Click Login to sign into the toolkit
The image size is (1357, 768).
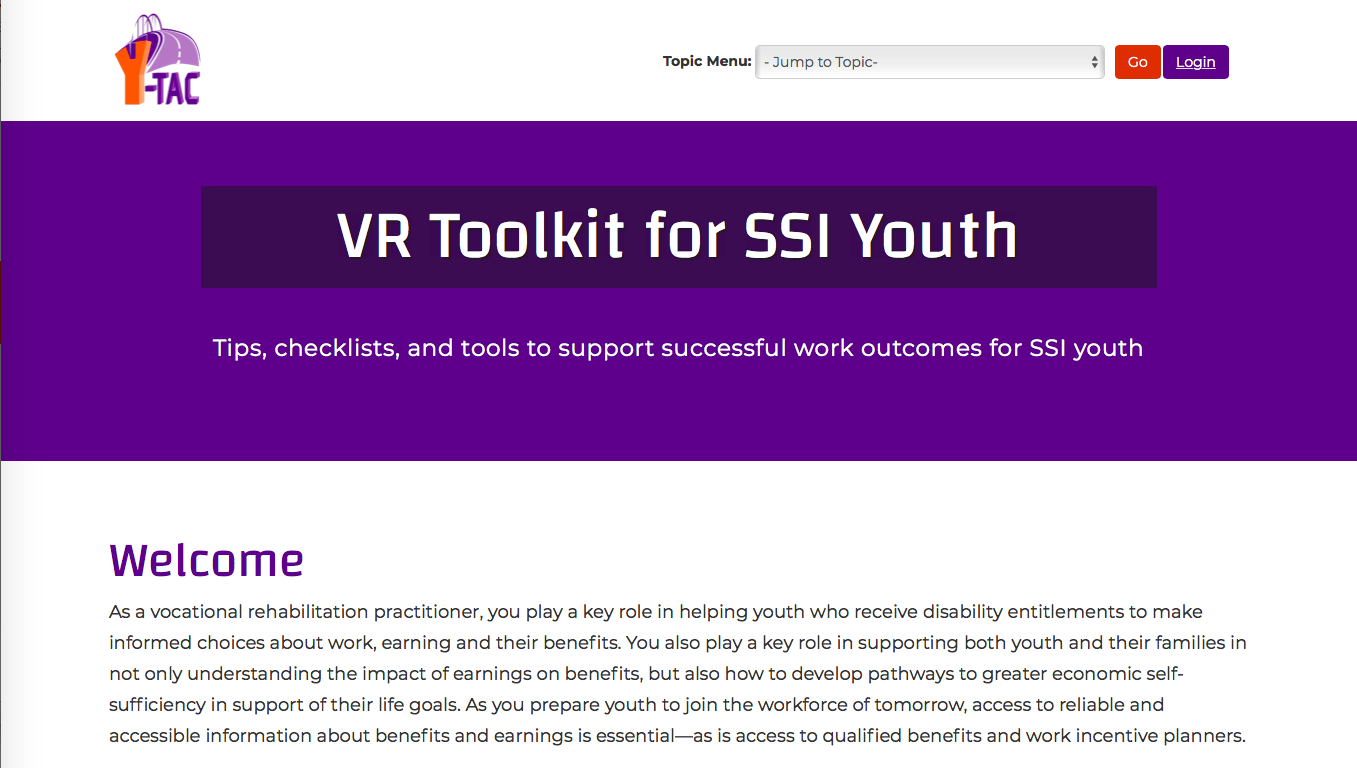click(1195, 61)
